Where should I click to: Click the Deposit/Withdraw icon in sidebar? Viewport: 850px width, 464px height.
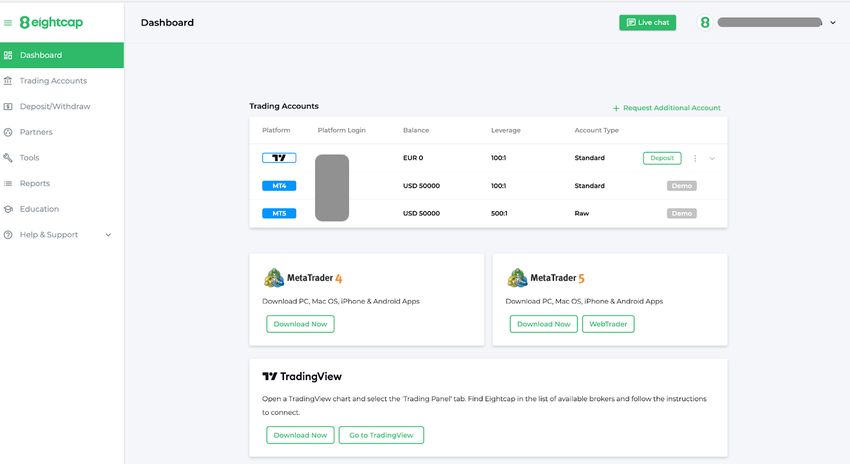8,106
